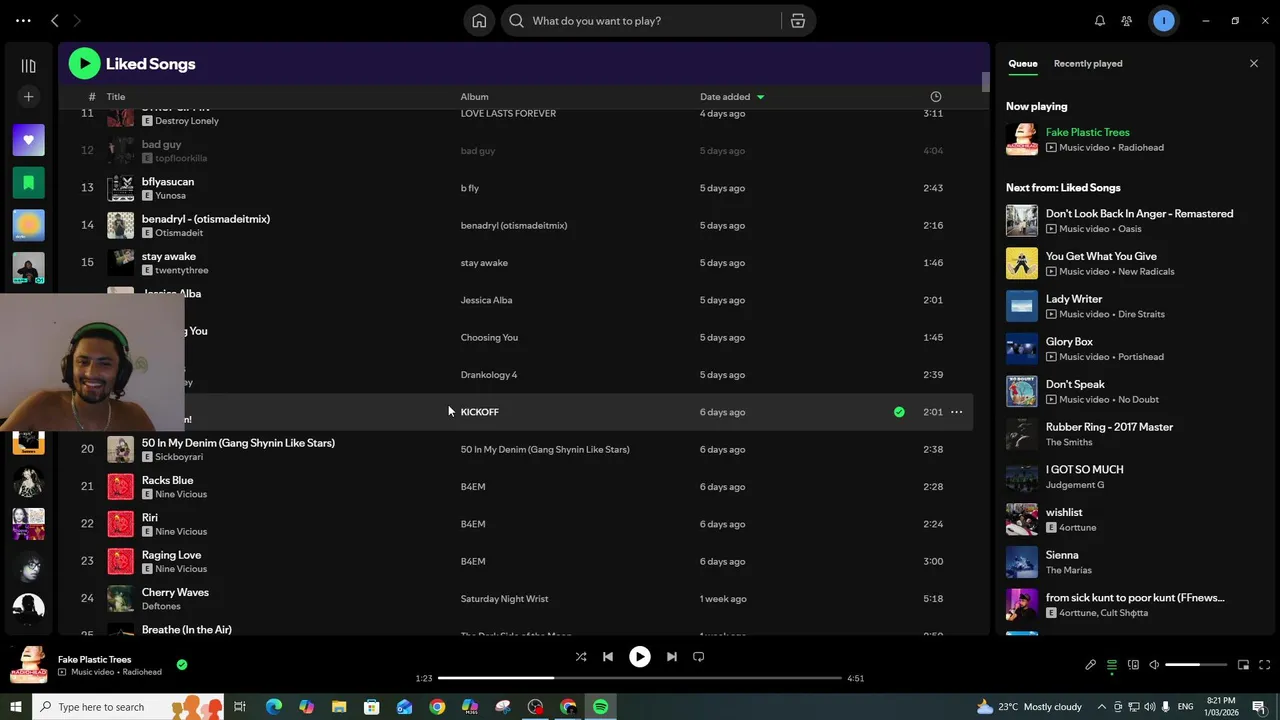
Task: Open the mini player
Action: (x=1243, y=665)
